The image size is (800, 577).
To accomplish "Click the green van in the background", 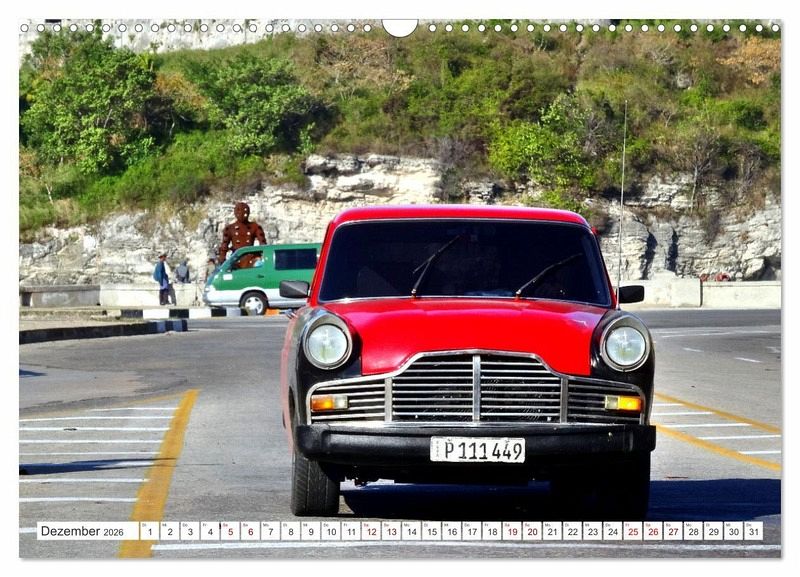I will coord(263,277).
